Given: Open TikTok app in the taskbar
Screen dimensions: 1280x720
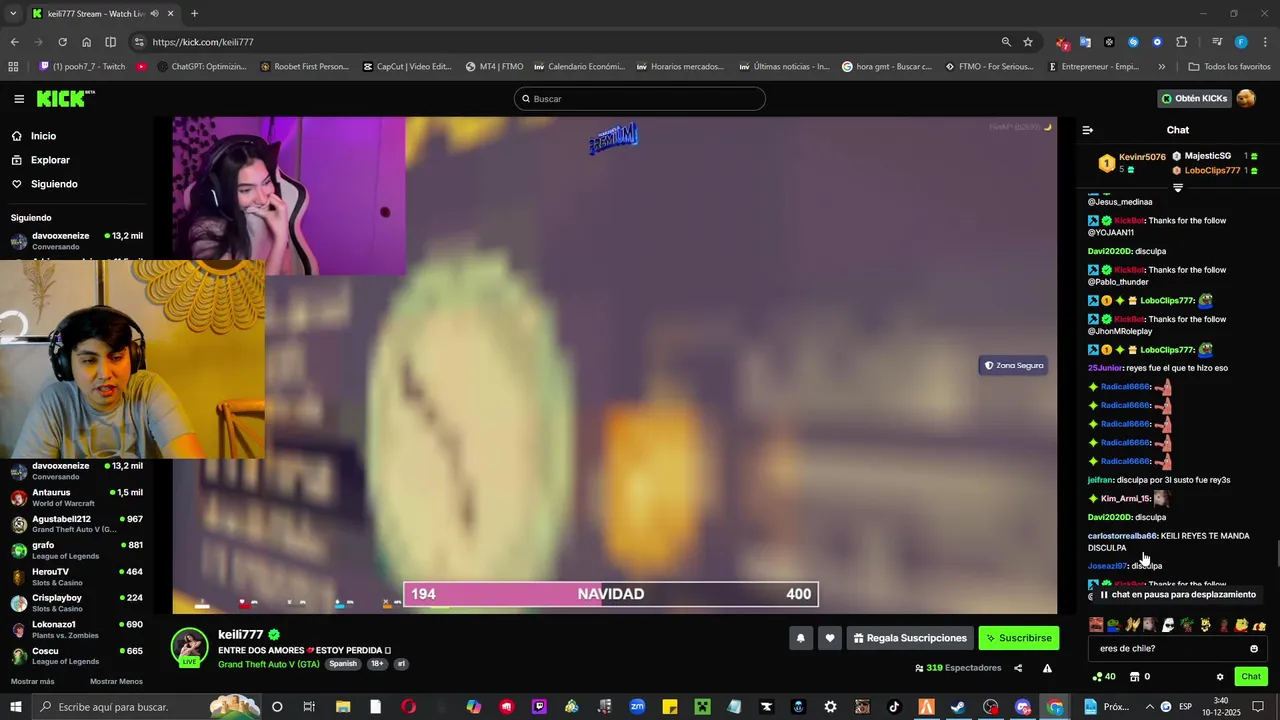Looking at the screenshot, I should pos(894,707).
